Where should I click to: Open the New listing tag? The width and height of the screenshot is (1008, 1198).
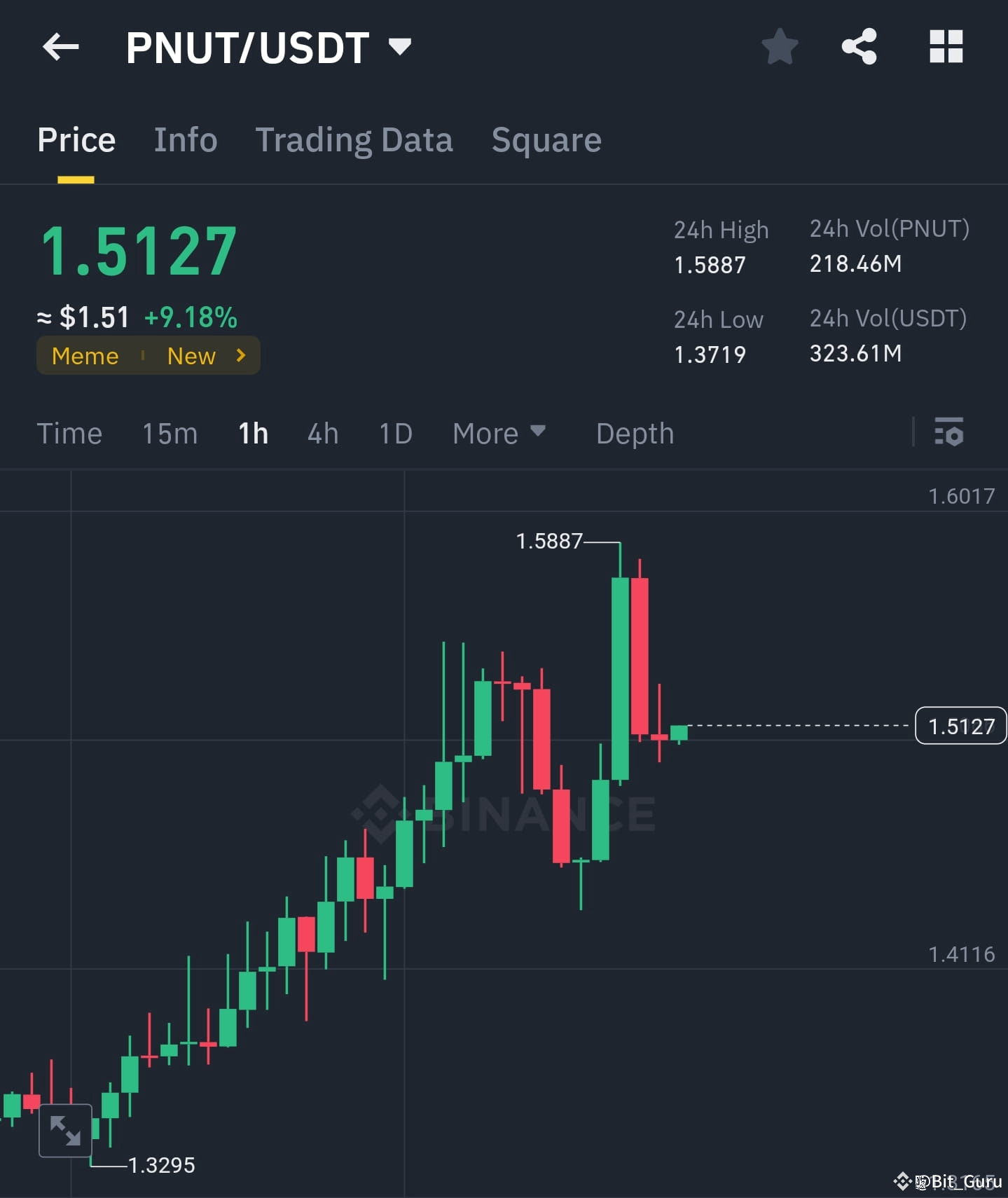tap(191, 356)
